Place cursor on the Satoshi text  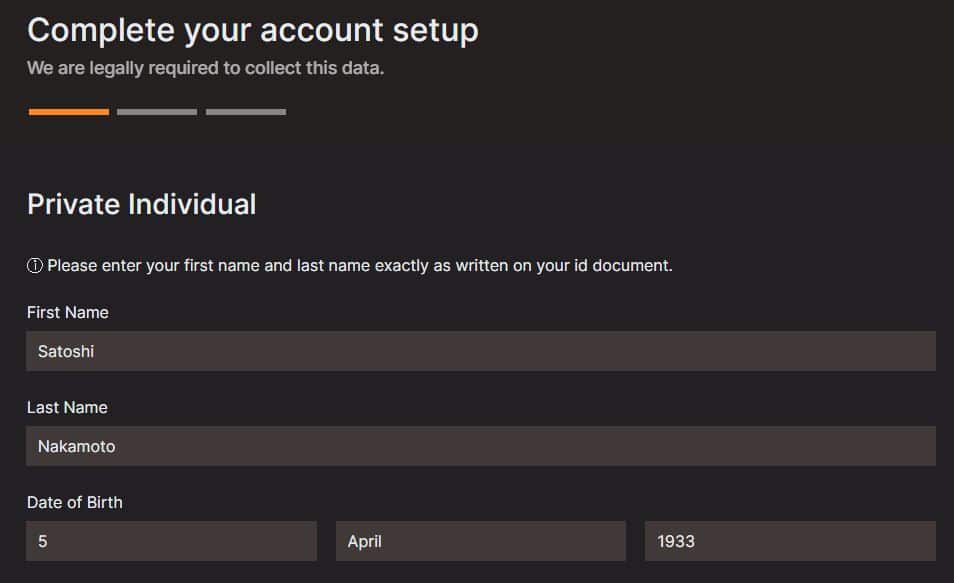coord(66,351)
